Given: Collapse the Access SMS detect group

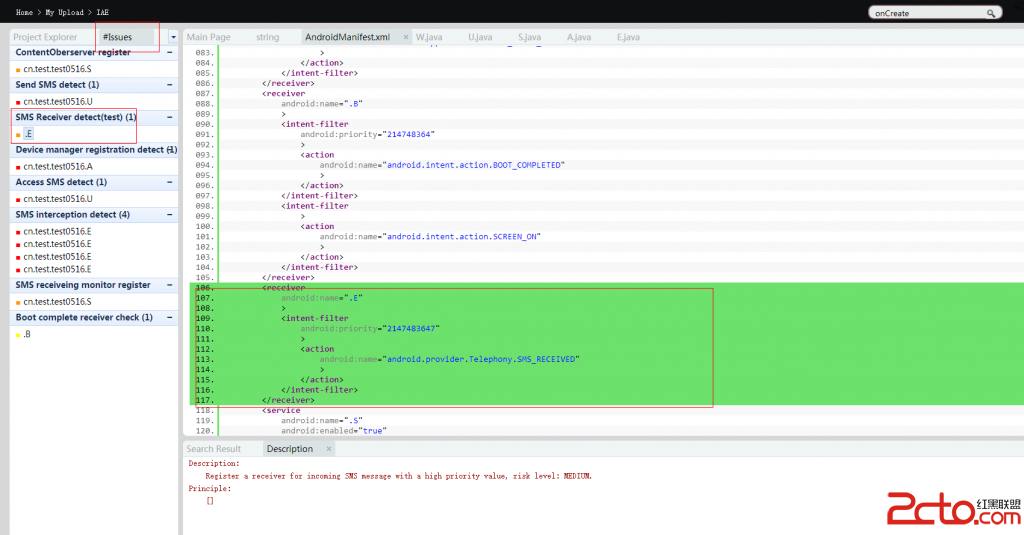Looking at the screenshot, I should point(171,182).
